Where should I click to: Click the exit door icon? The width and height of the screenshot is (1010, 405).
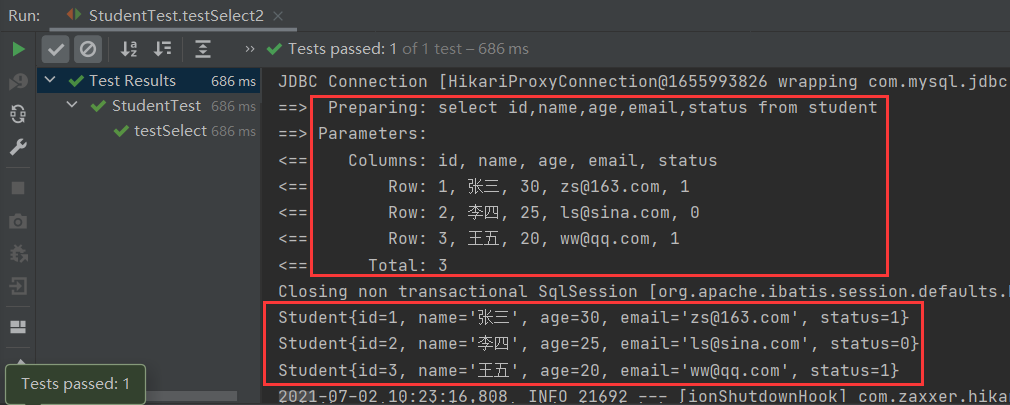pyautogui.click(x=18, y=285)
